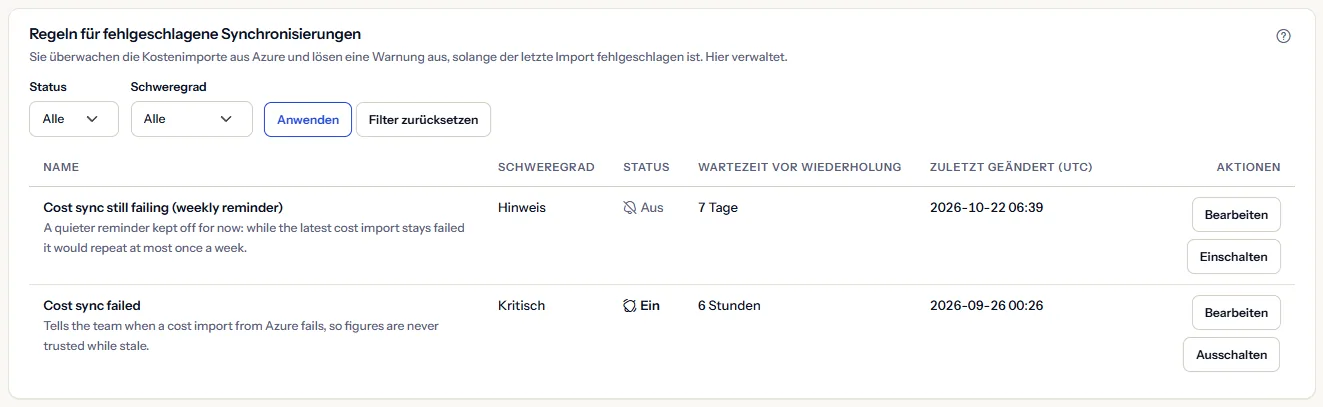The image size is (1323, 407).
Task: Click the heading 'Regeln für fehlgeschlagene Synchronisierungen'
Action: click(x=195, y=36)
